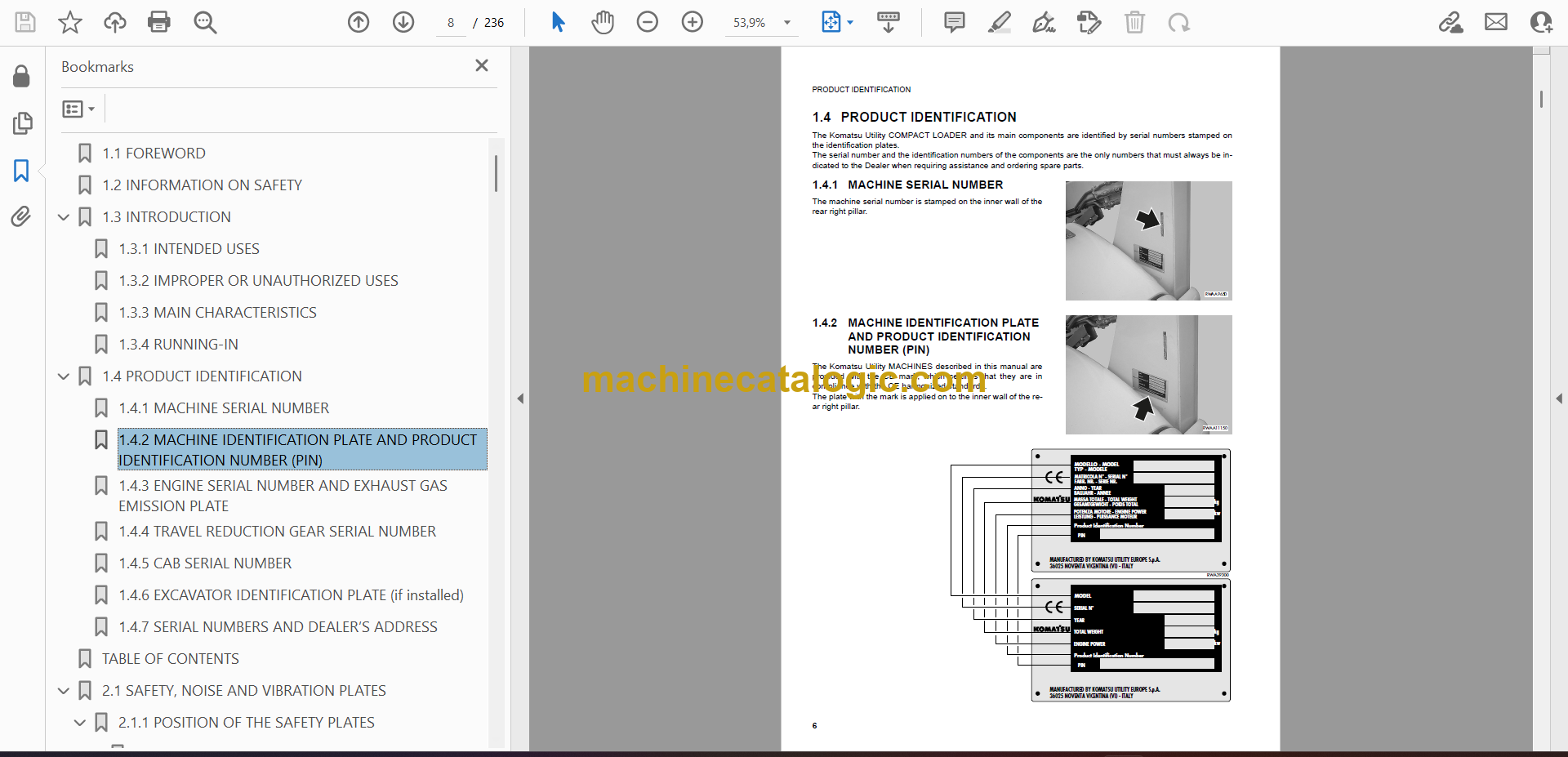This screenshot has height=757, width=1568.
Task: Activate the hand pan tool
Action: [603, 22]
